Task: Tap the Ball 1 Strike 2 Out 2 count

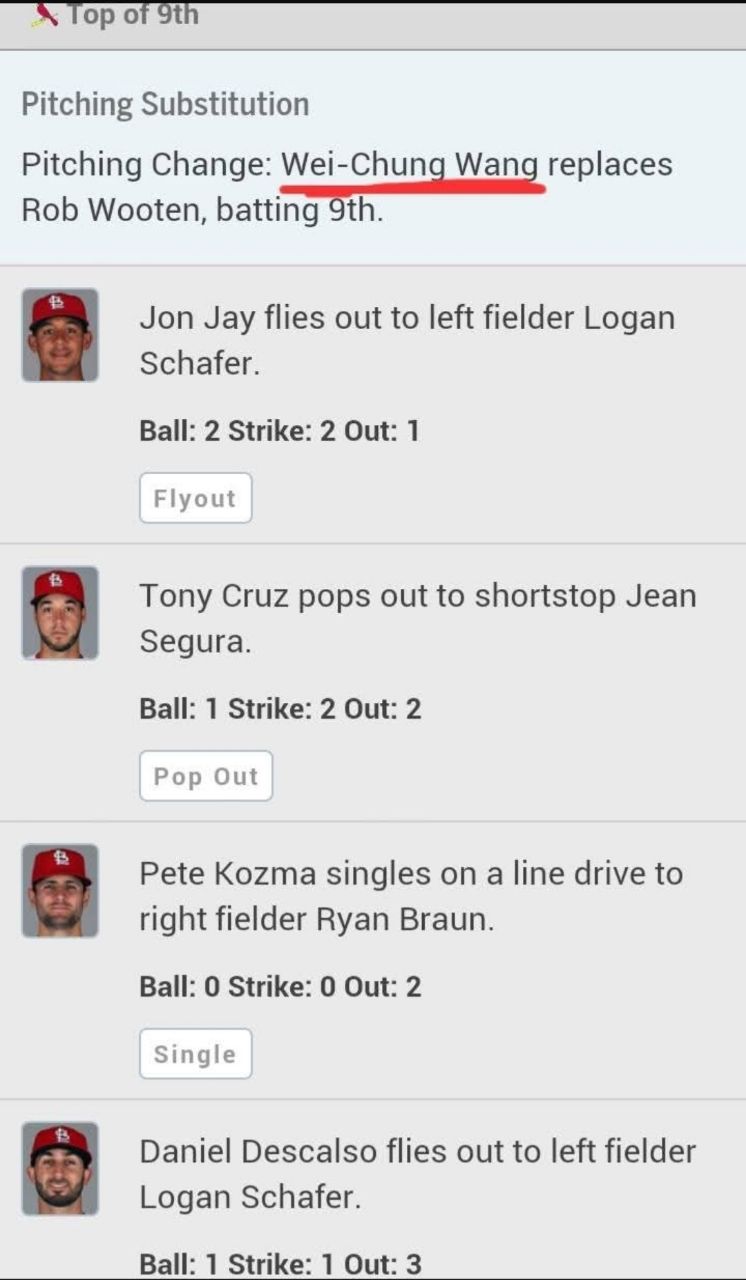Action: (280, 709)
